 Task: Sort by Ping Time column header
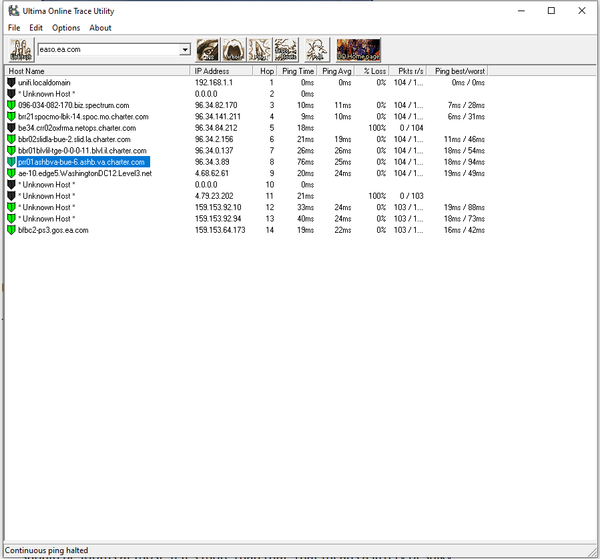(297, 71)
